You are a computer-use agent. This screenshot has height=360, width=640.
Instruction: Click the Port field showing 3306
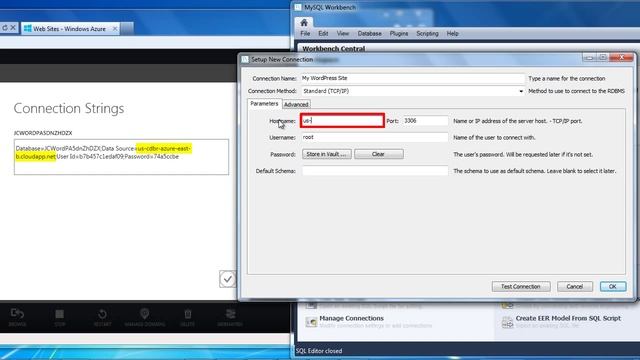point(425,121)
